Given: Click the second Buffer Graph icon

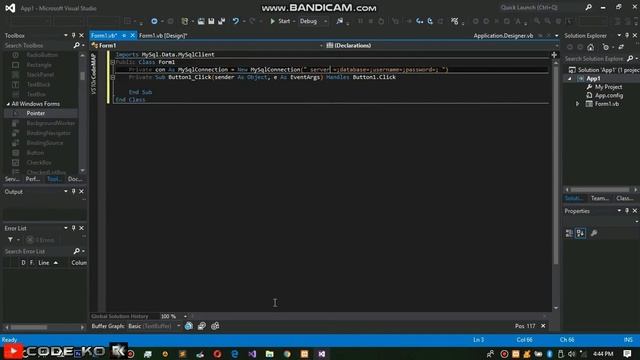Looking at the screenshot, I should [202, 326].
